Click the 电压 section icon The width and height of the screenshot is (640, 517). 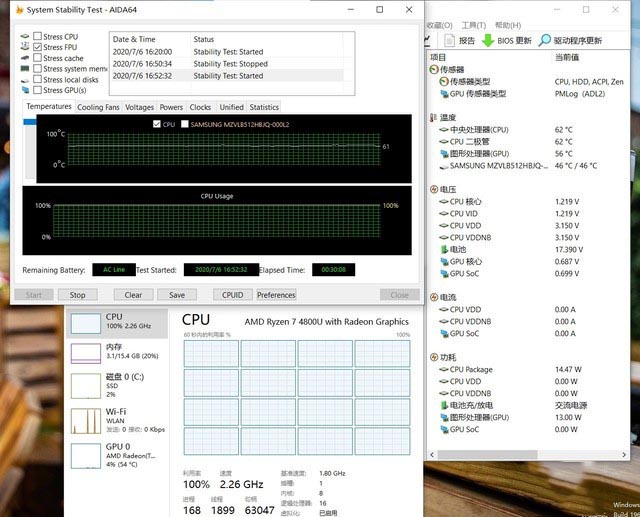pyautogui.click(x=434, y=189)
